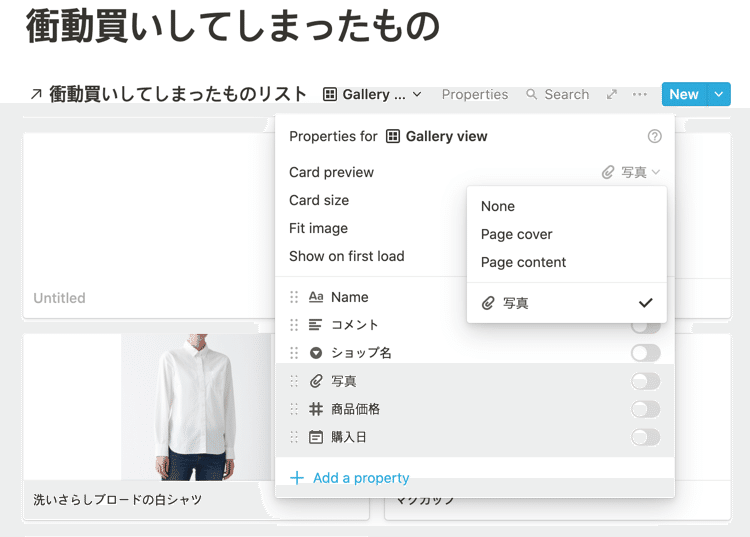Click the plus icon of Add a property

tap(297, 478)
